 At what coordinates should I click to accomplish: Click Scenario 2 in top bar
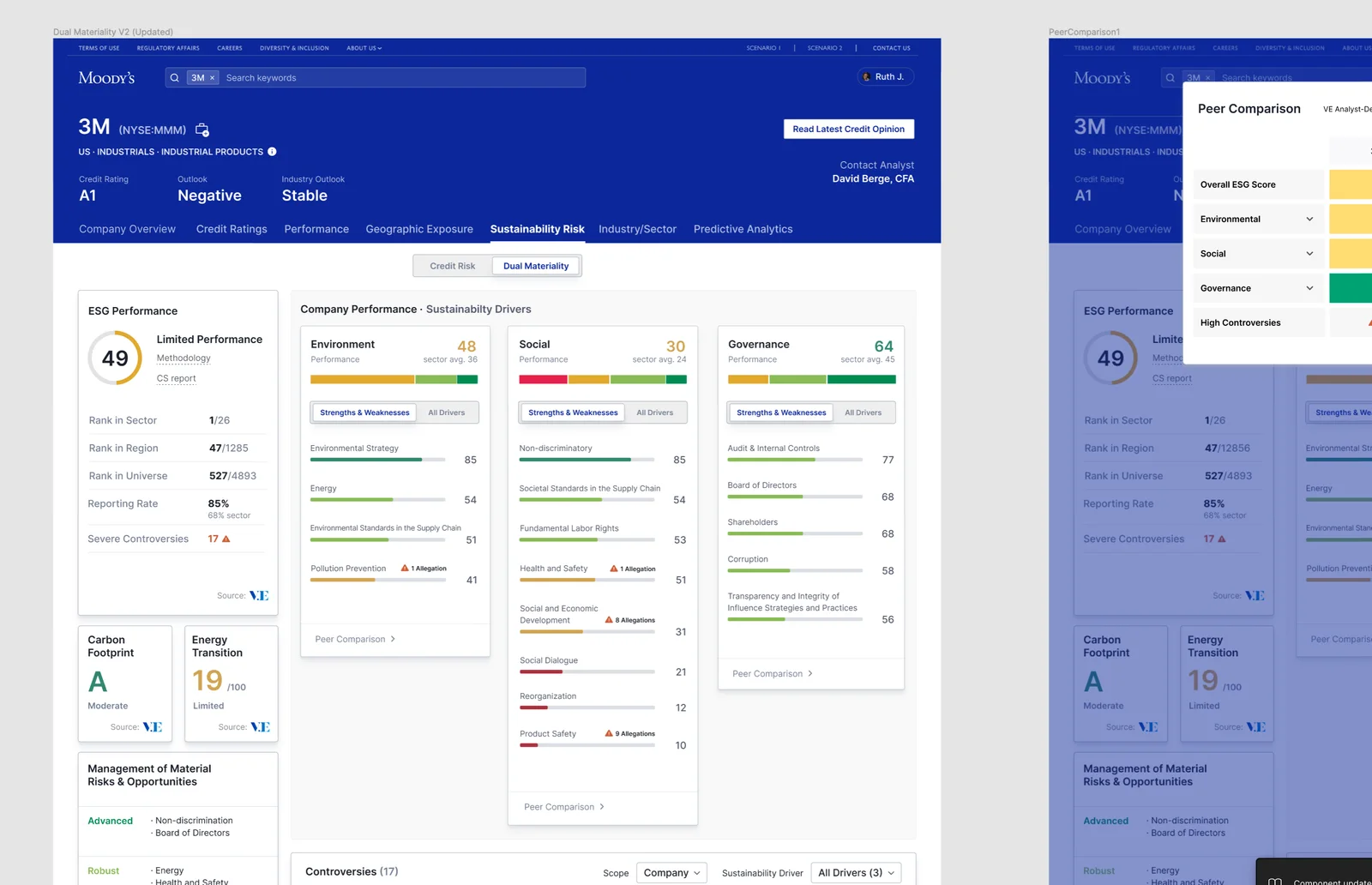[x=825, y=48]
